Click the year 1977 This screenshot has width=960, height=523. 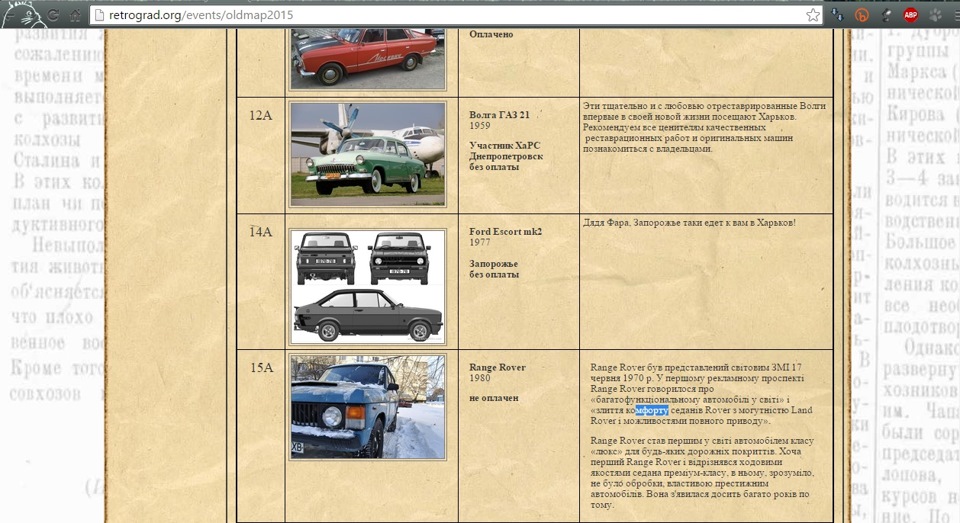click(479, 242)
